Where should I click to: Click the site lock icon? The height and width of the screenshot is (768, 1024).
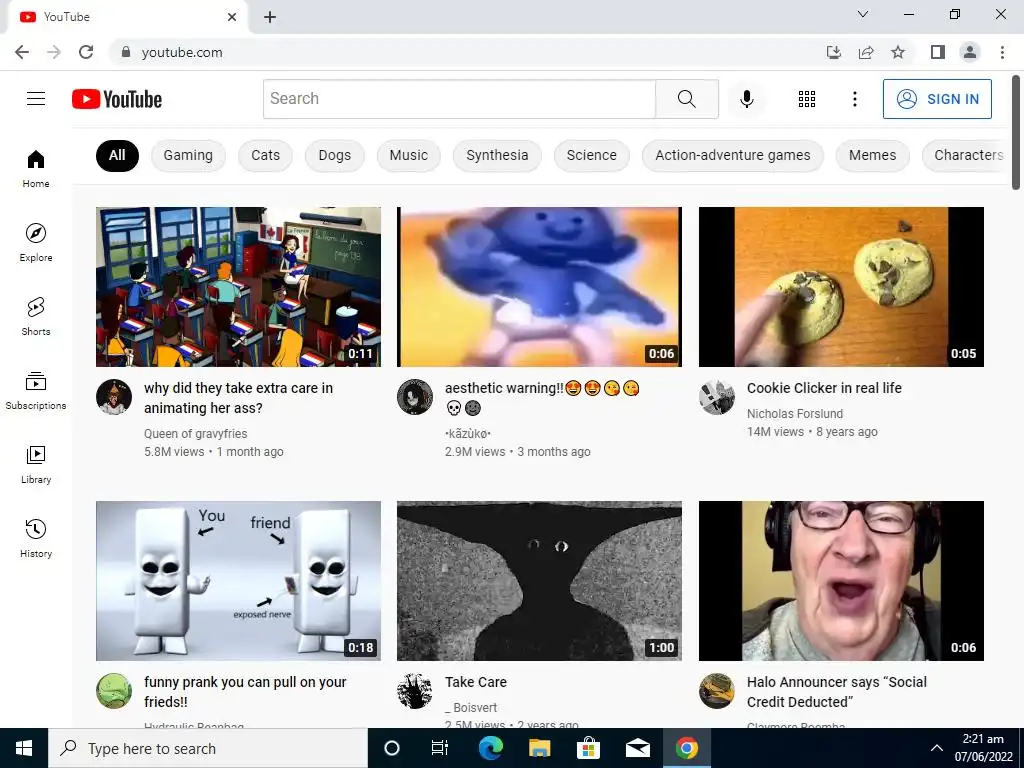point(126,52)
